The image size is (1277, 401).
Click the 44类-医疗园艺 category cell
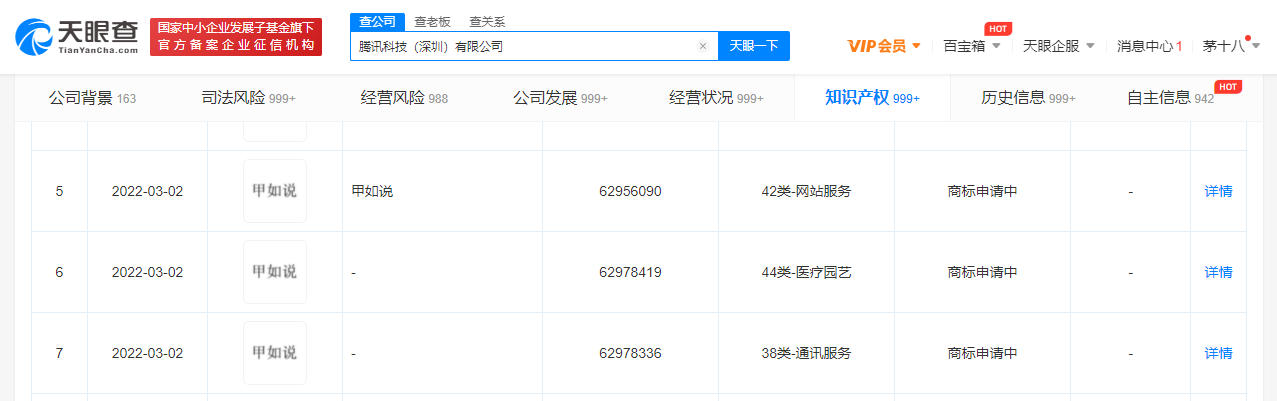point(806,272)
